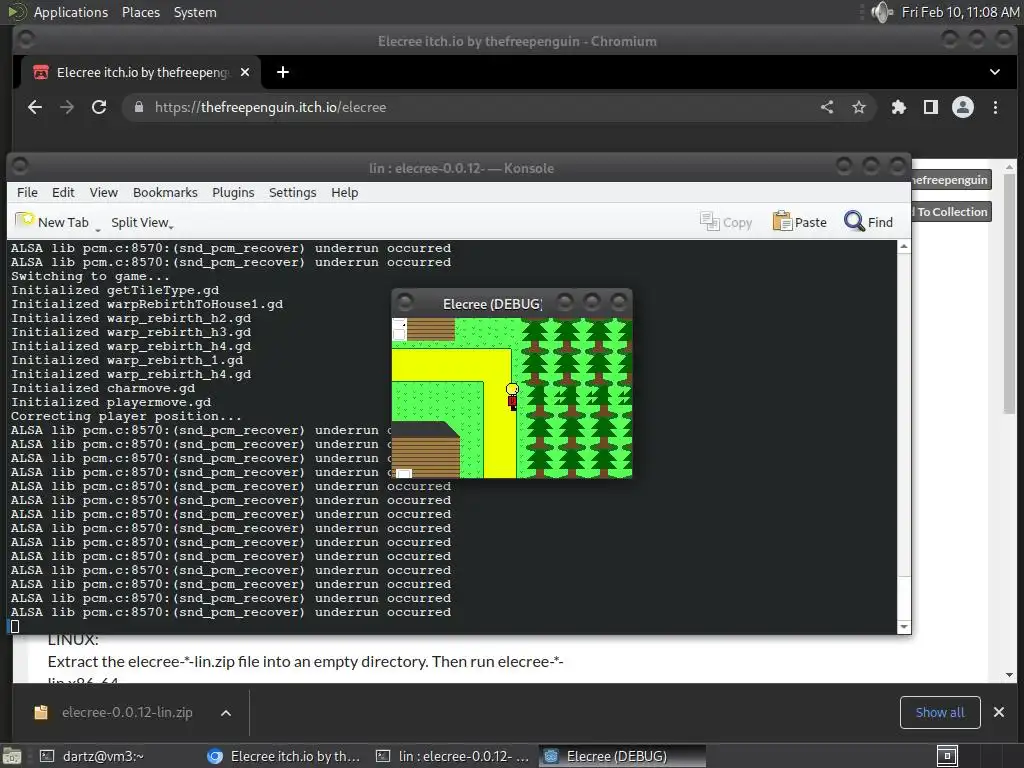Open Chromium profile avatar
This screenshot has height=768, width=1024.
tap(963, 107)
